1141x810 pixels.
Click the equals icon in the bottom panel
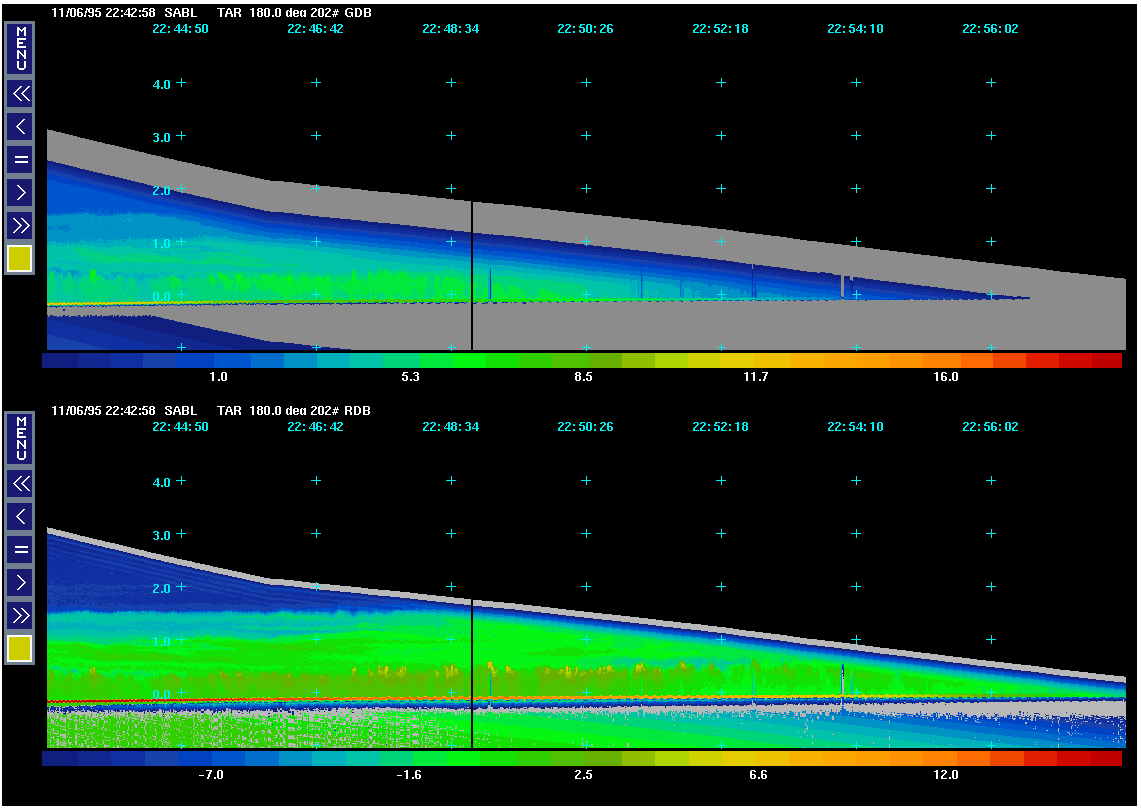click(x=20, y=549)
